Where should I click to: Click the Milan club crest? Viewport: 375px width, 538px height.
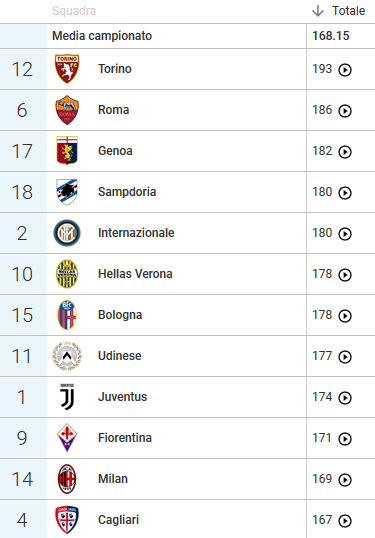[x=67, y=479]
